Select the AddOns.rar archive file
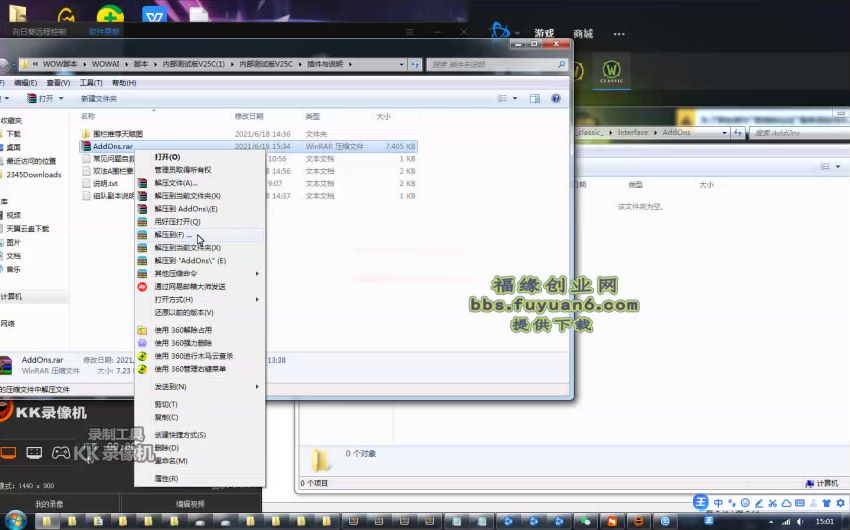 [112, 146]
